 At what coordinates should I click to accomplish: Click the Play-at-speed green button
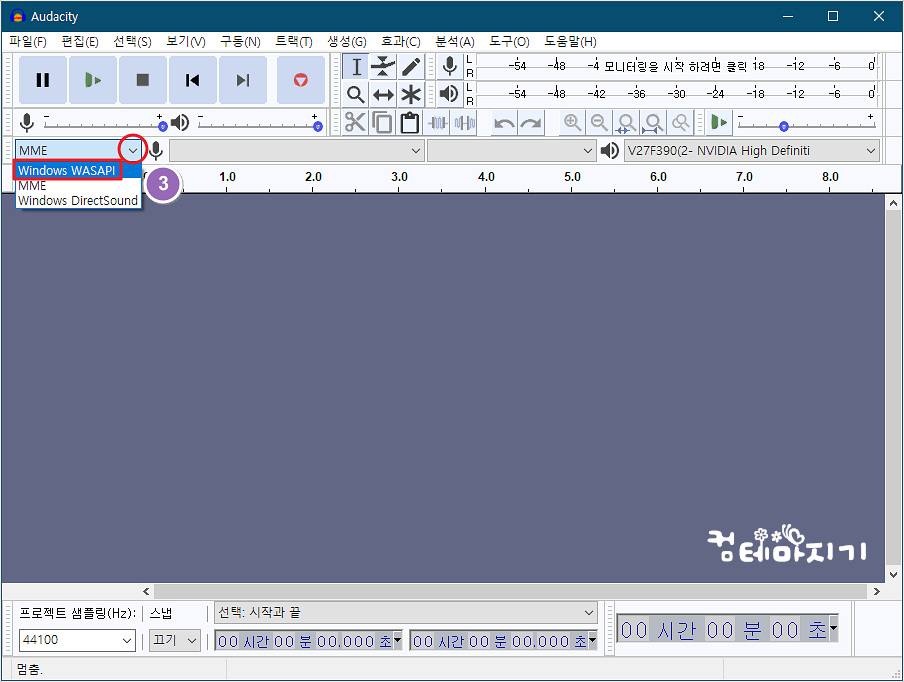(720, 122)
